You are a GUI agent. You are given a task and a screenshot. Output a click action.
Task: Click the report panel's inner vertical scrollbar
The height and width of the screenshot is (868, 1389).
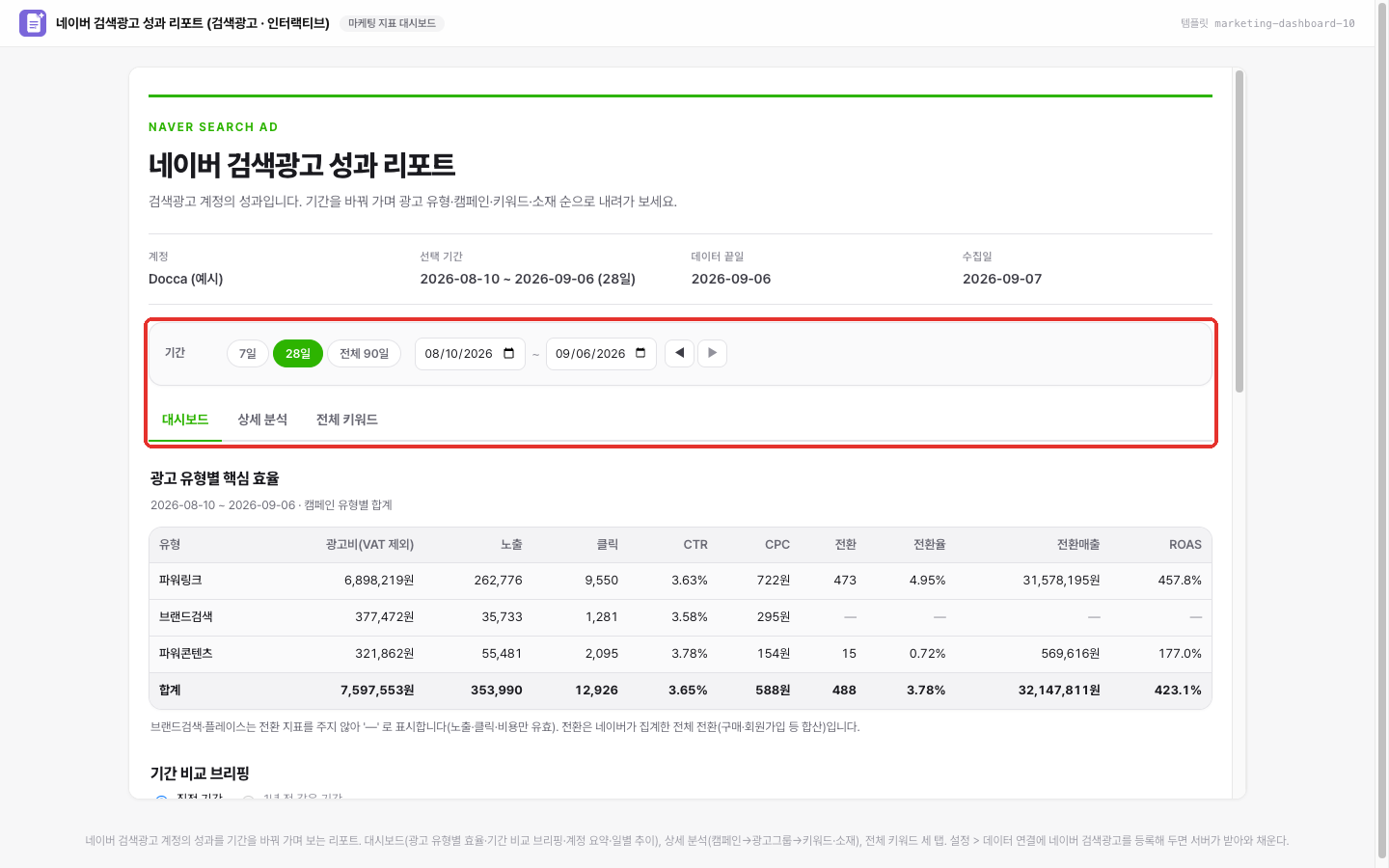coord(1239,231)
